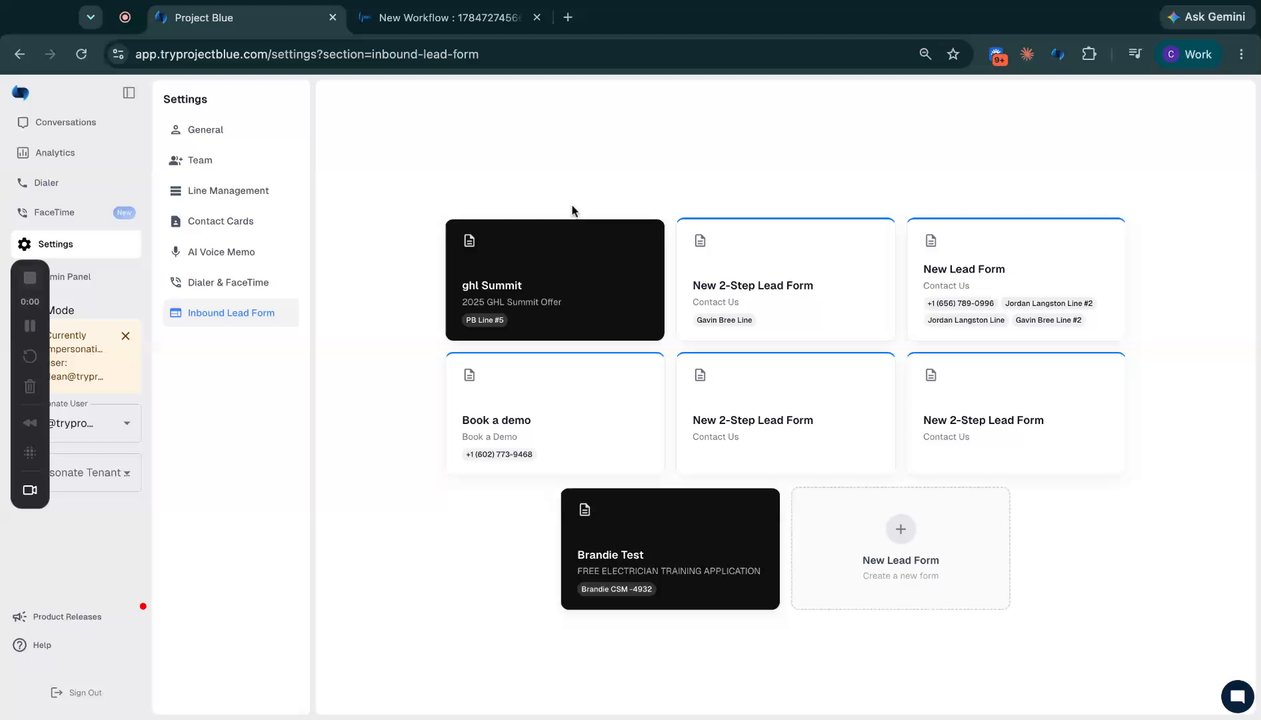Image resolution: width=1261 pixels, height=720 pixels.
Task: Pause the screen recording
Action: [30, 326]
